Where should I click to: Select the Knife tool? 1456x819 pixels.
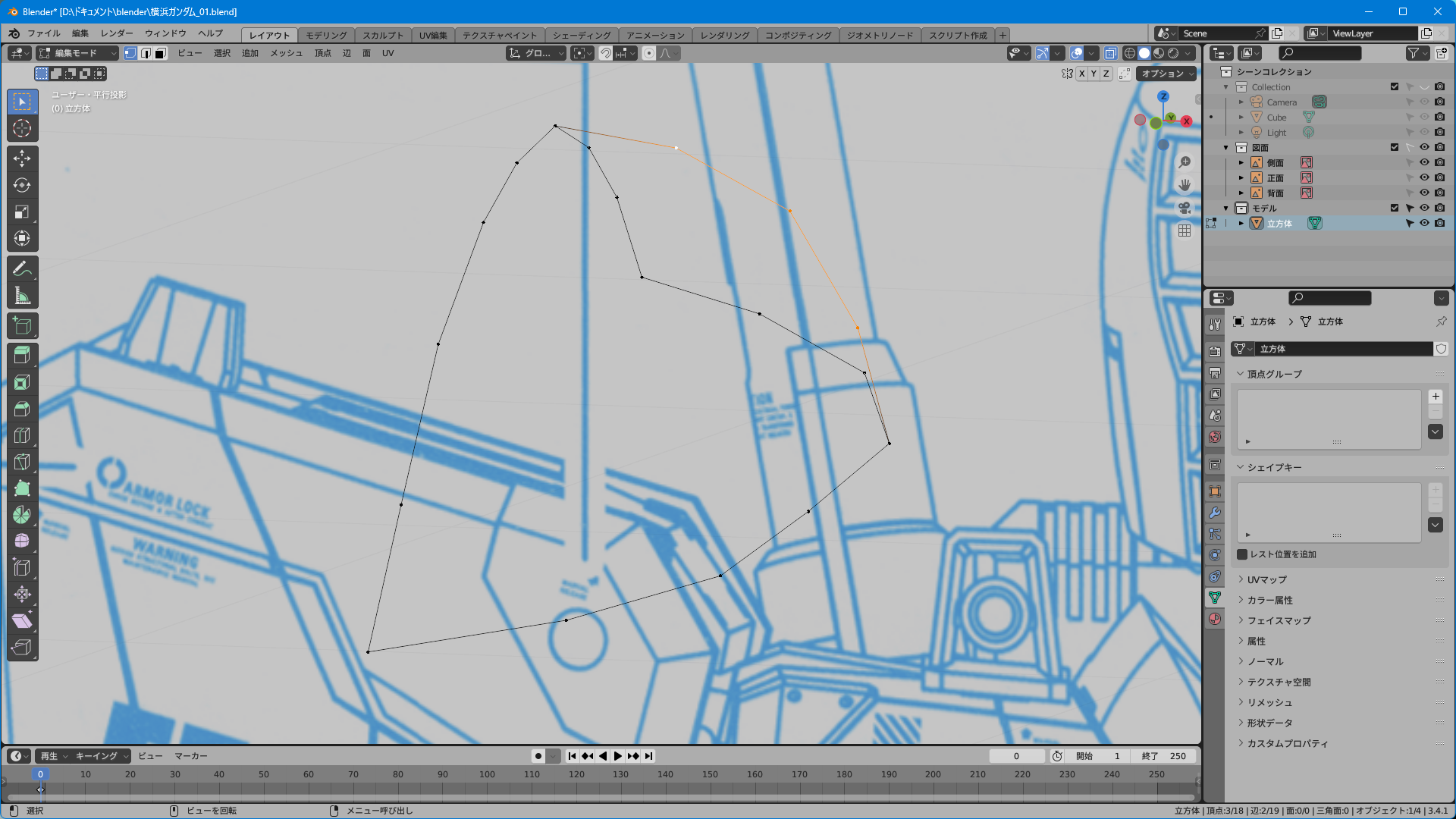point(22,462)
